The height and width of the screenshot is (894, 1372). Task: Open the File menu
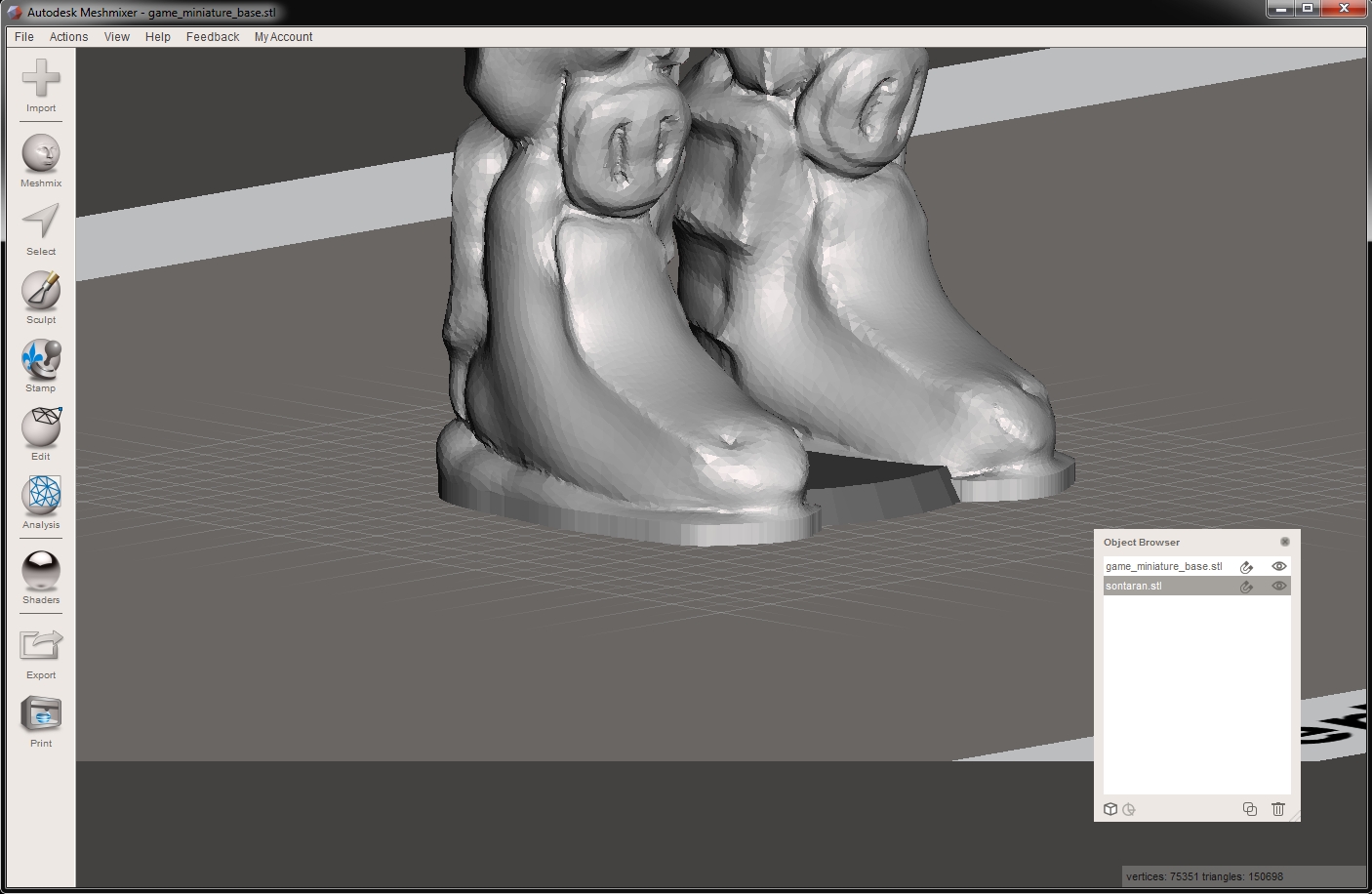click(24, 37)
